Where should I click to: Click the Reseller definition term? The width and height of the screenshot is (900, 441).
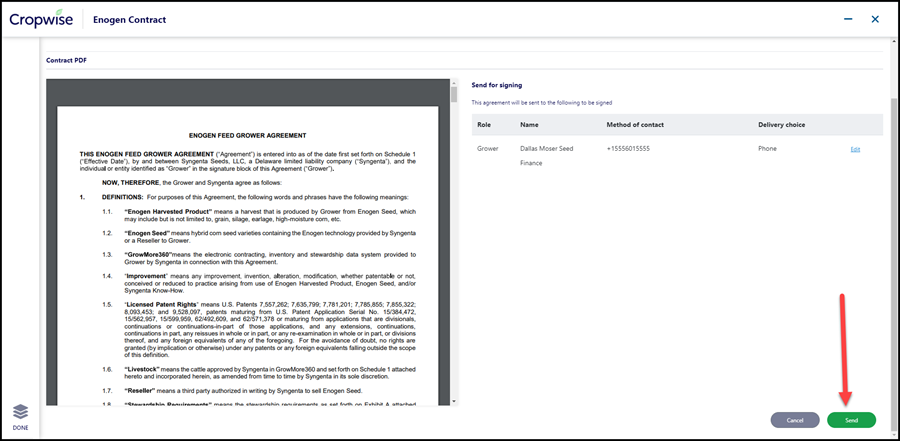coord(140,390)
